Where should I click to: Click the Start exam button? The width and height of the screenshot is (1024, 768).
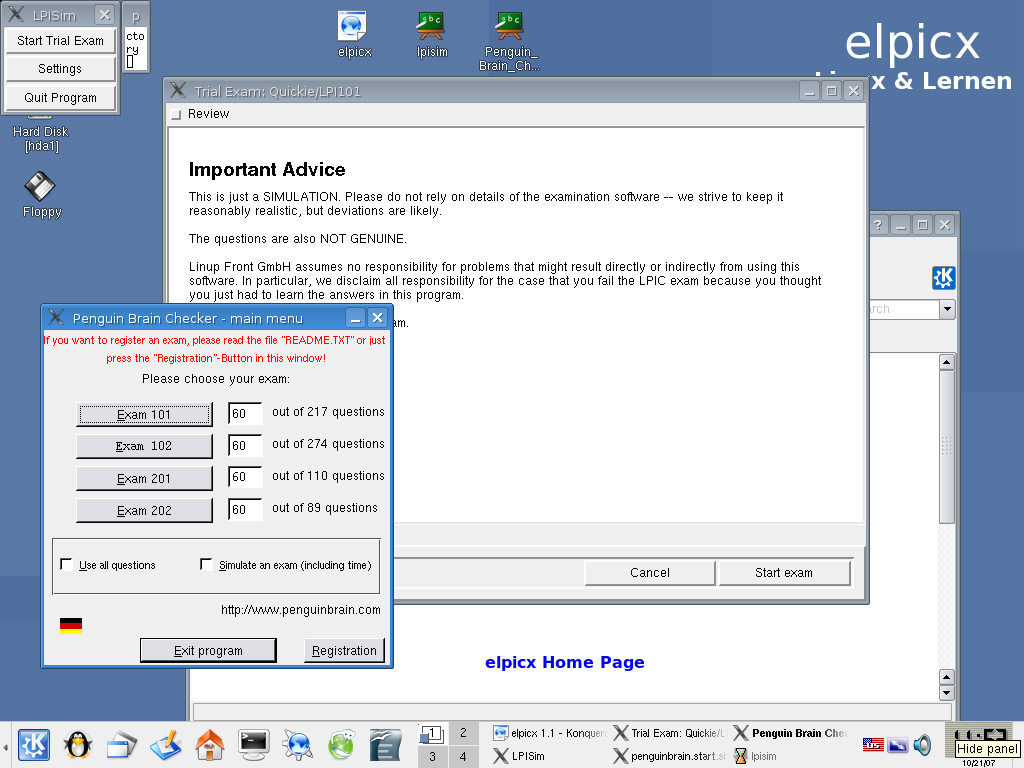784,572
